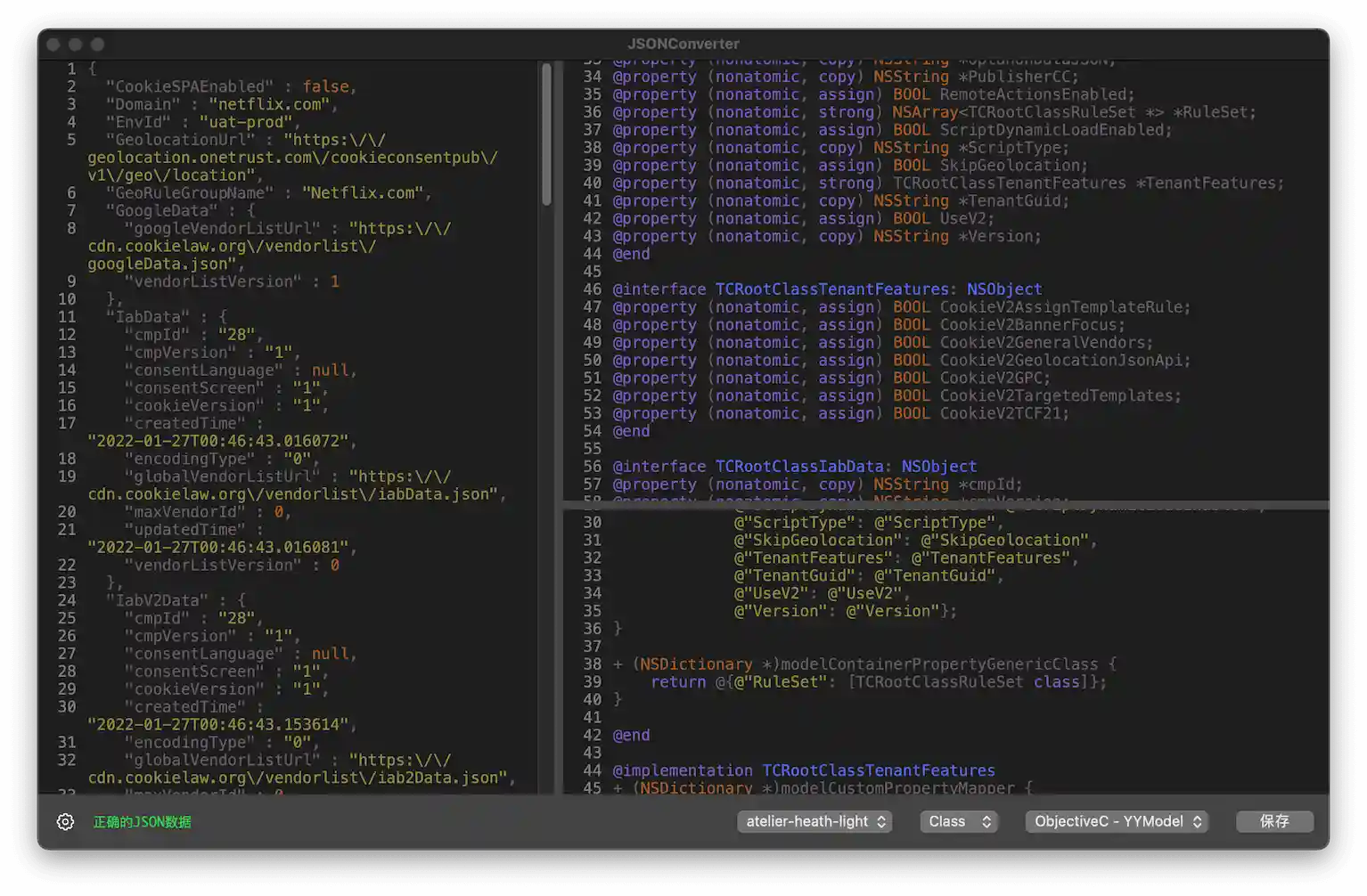Click the @implementation TCRootClassTenantFeatures line
Screen dimensions: 1367x896
[x=803, y=770]
